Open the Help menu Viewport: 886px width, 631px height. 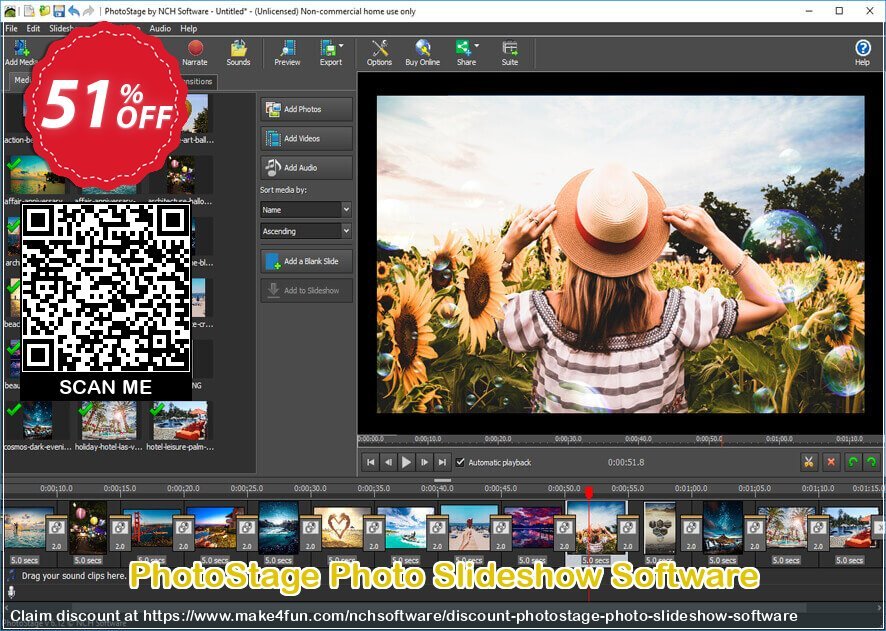click(189, 28)
